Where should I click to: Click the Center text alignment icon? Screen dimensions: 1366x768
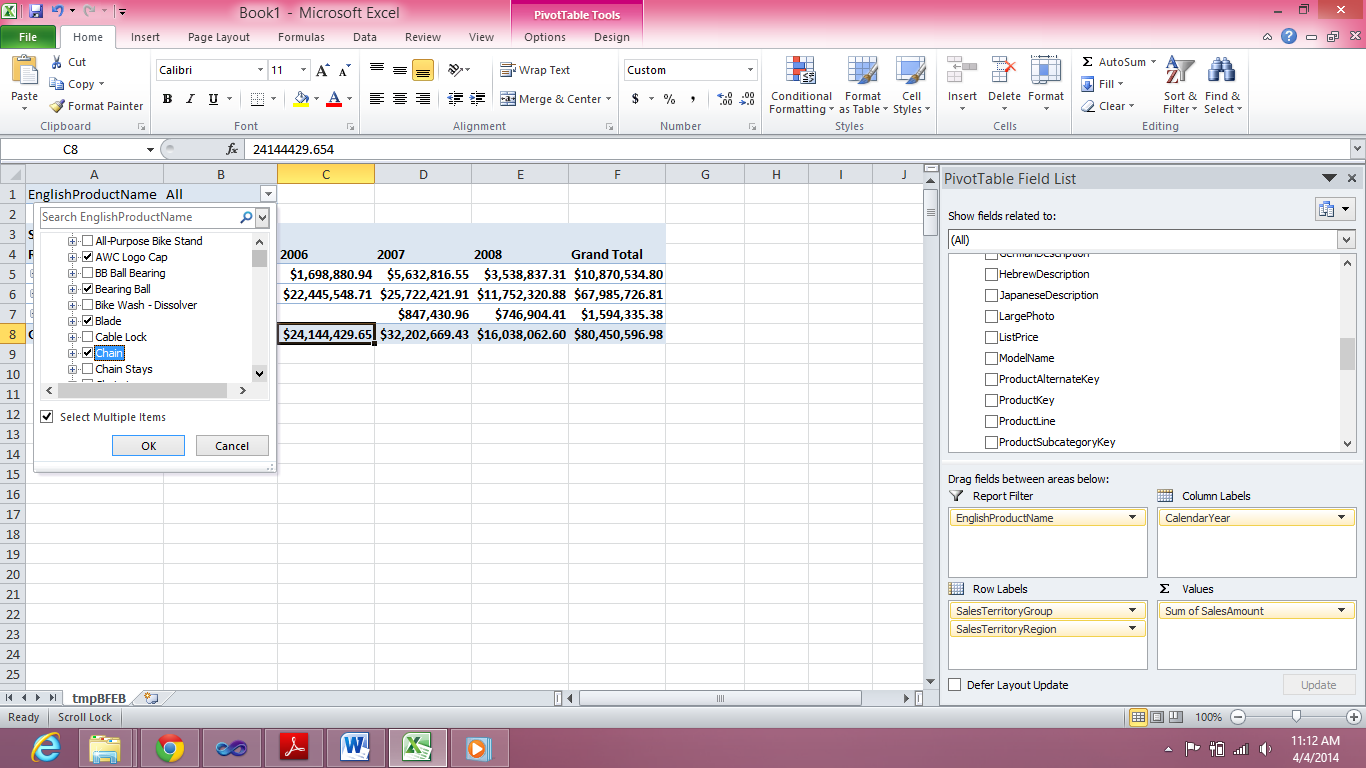pos(400,99)
